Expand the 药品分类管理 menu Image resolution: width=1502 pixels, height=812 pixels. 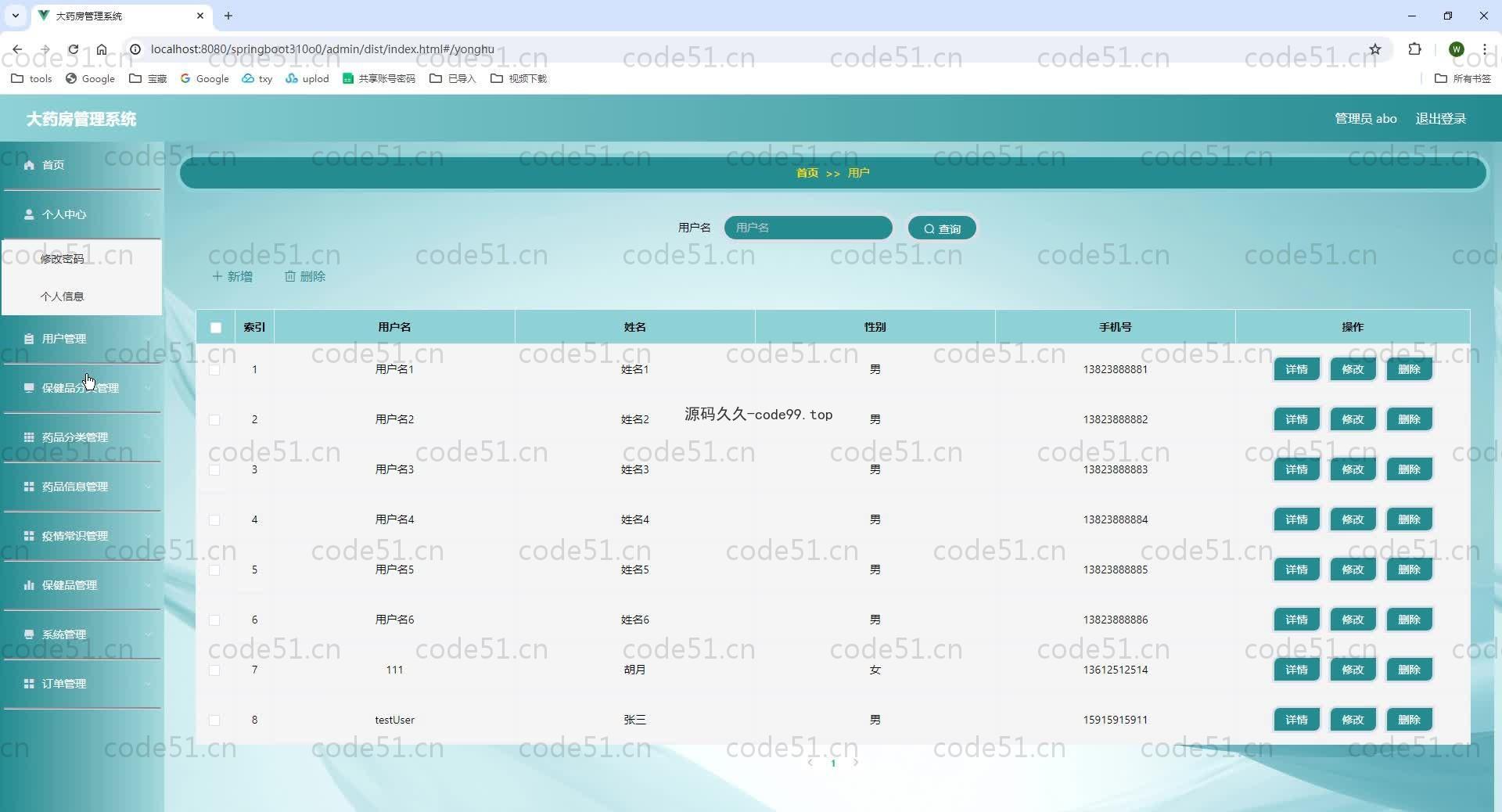pyautogui.click(x=81, y=437)
